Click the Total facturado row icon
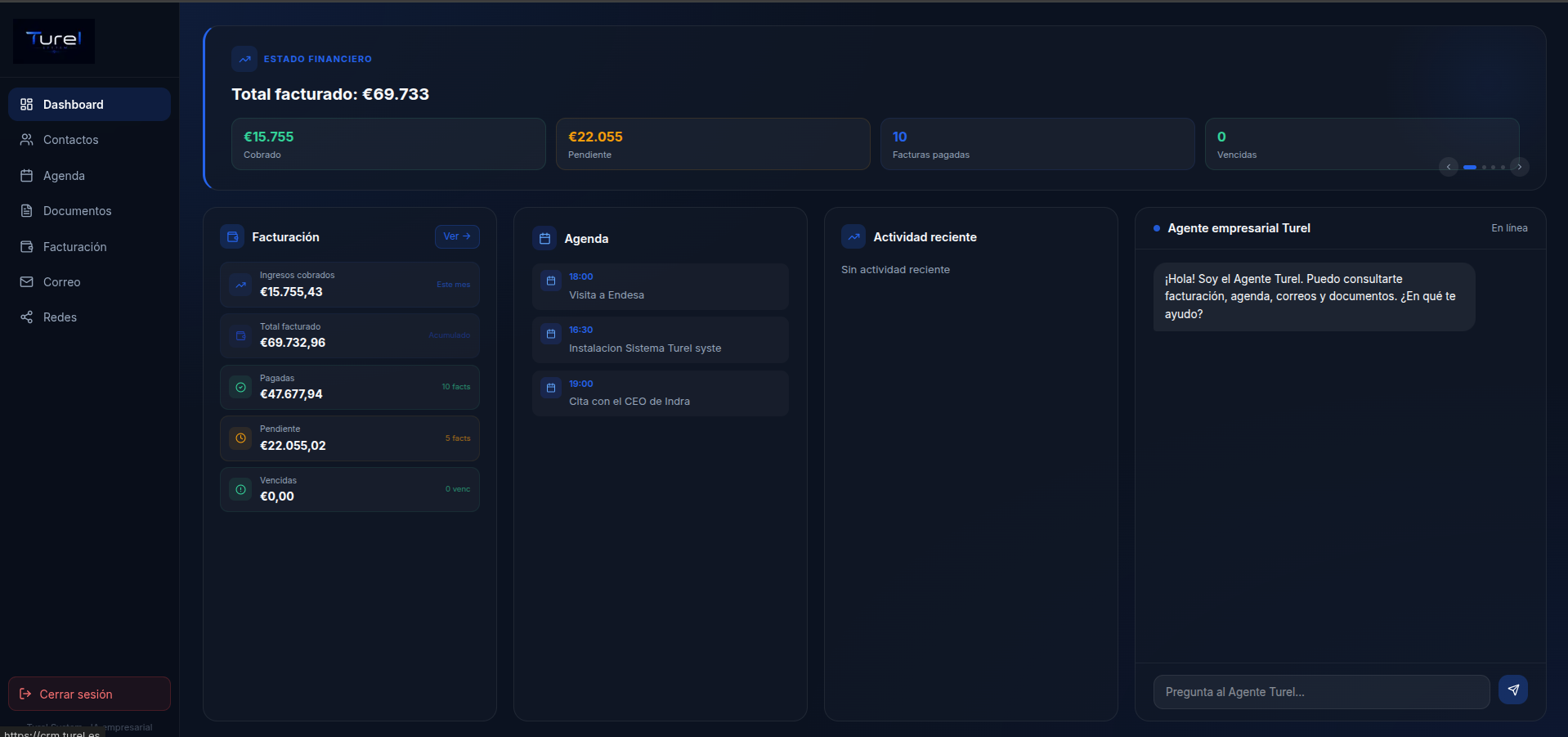The height and width of the screenshot is (737, 1568). 240,335
